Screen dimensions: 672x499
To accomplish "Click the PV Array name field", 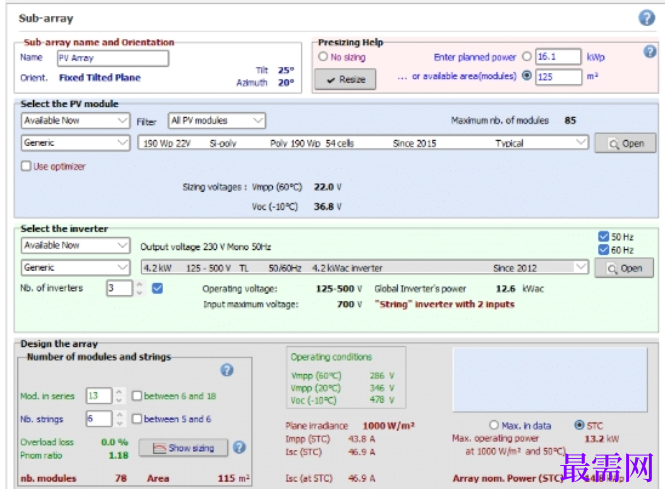I will tap(113, 58).
